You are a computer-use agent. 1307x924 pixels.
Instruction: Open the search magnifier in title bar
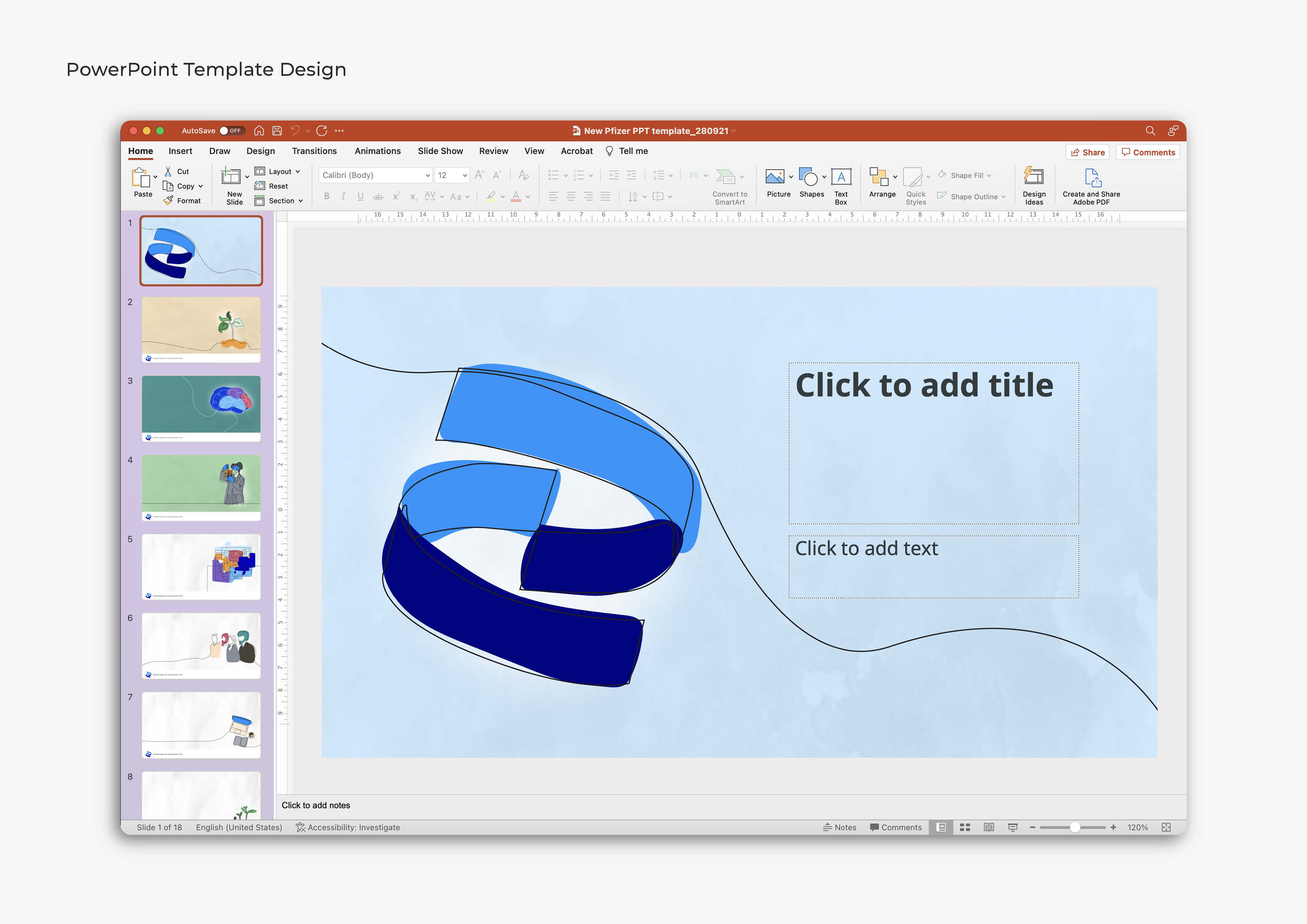coord(1150,130)
